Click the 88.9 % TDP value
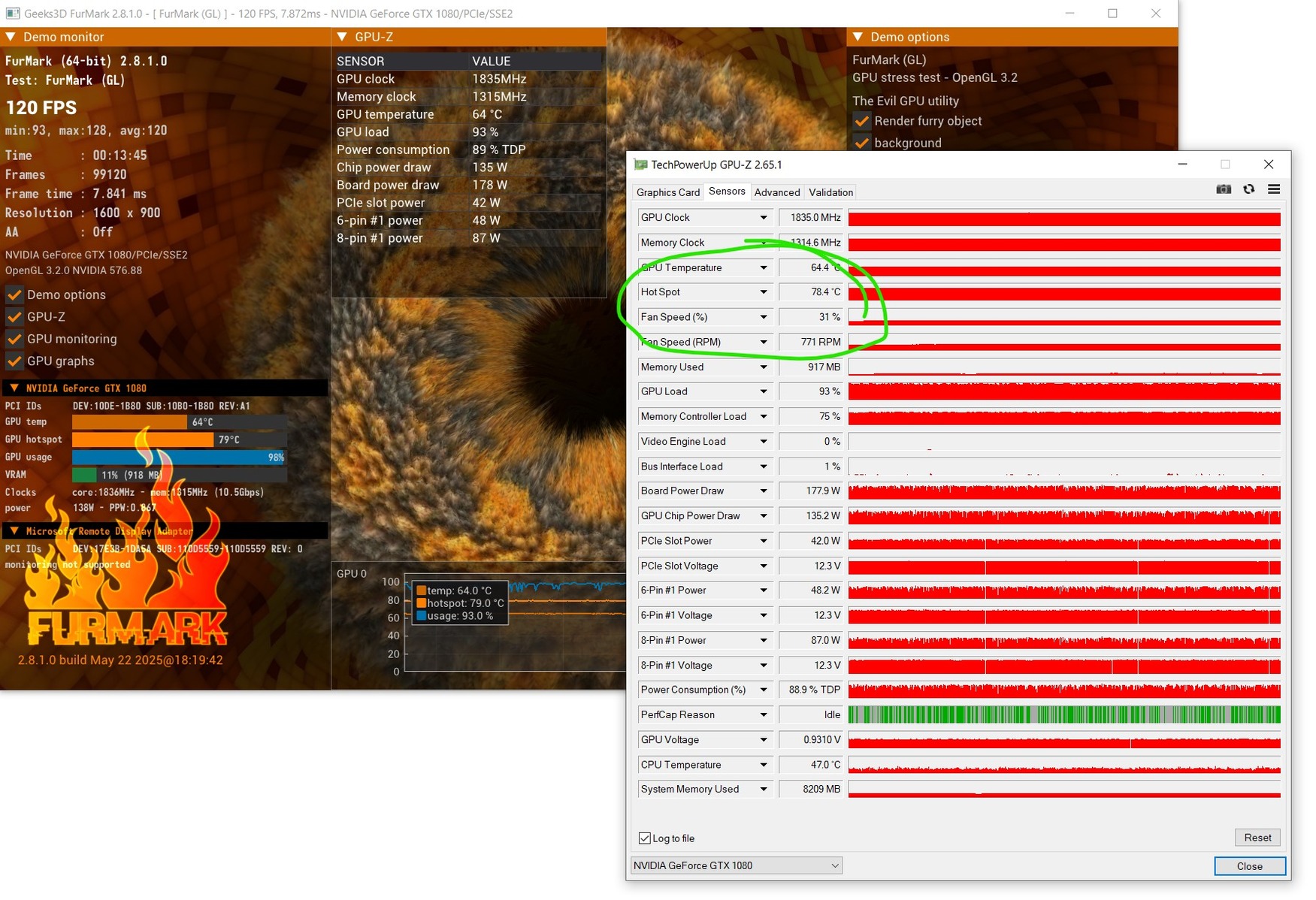The image size is (1316, 900). (x=811, y=690)
